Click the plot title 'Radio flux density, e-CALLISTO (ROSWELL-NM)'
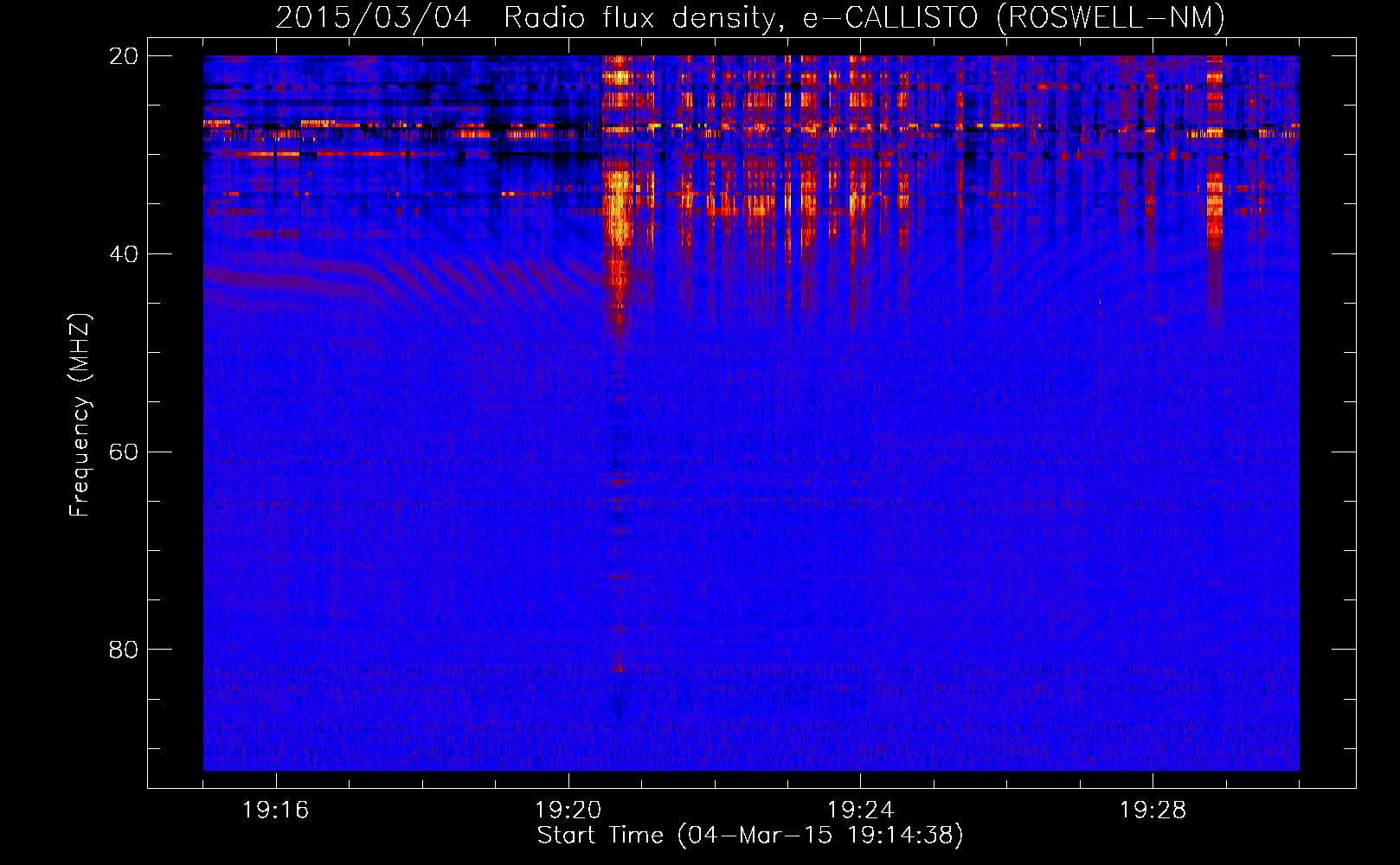The image size is (1400, 865). click(864, 17)
